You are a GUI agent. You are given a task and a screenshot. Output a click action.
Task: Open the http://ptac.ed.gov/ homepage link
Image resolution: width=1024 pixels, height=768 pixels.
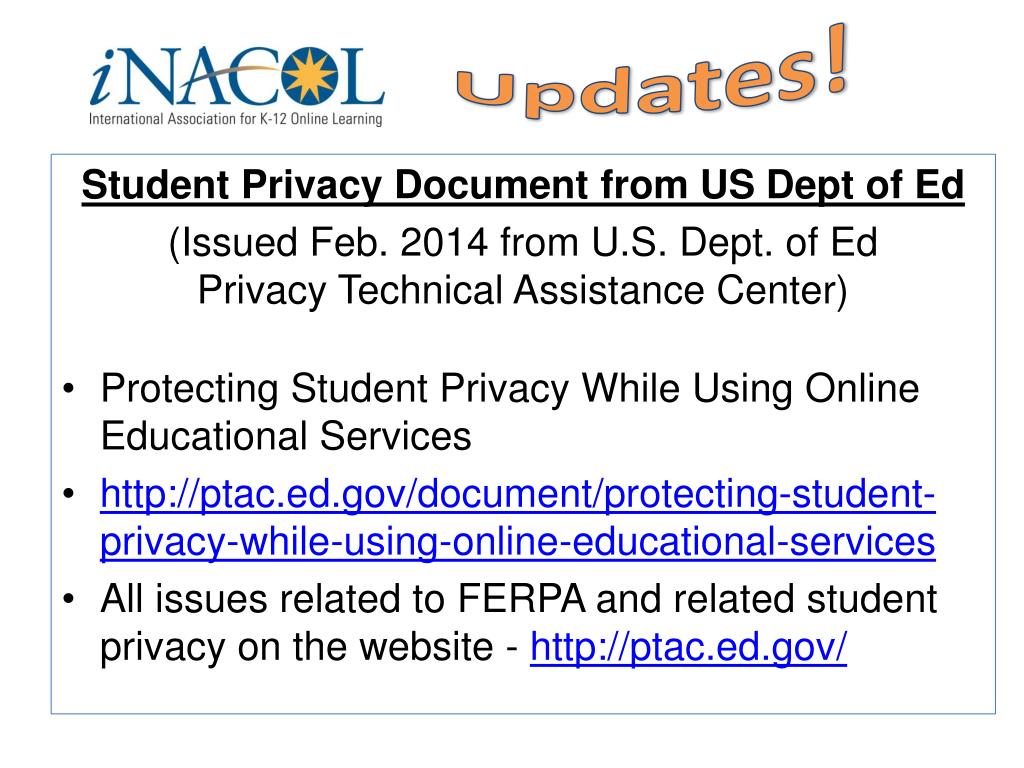(688, 649)
